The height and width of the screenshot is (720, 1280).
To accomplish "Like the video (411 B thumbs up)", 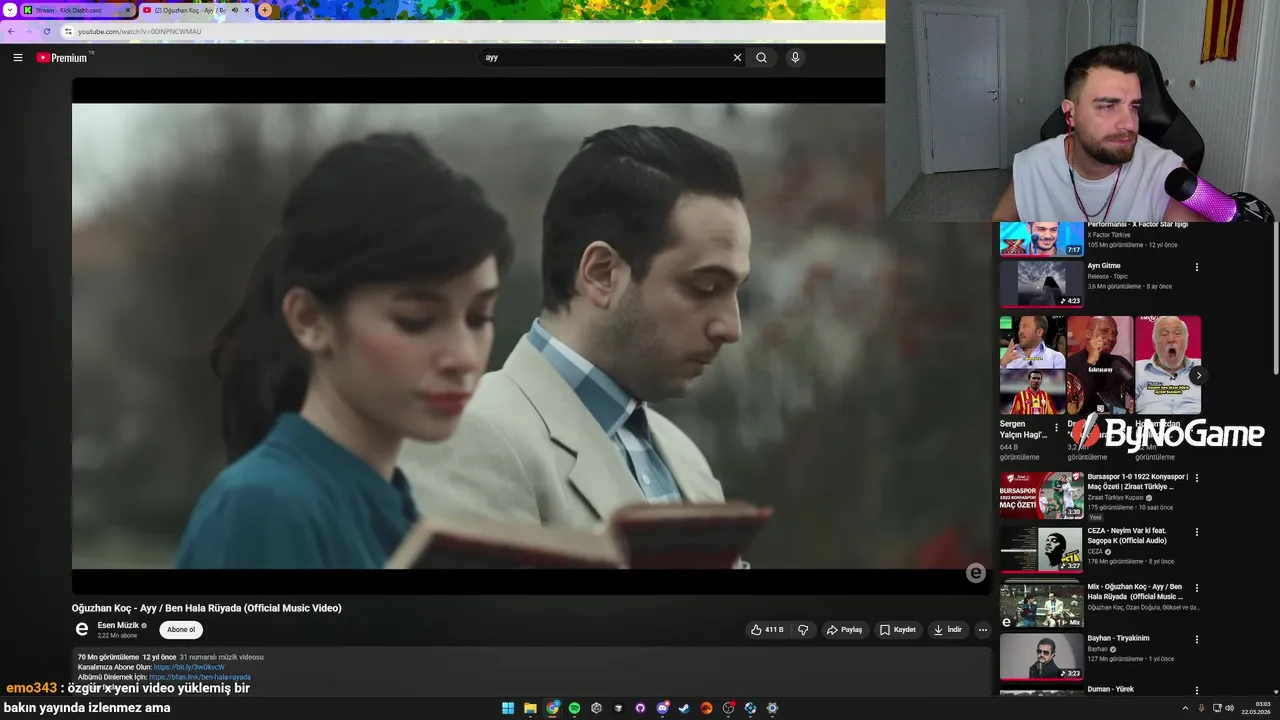I will (x=767, y=630).
